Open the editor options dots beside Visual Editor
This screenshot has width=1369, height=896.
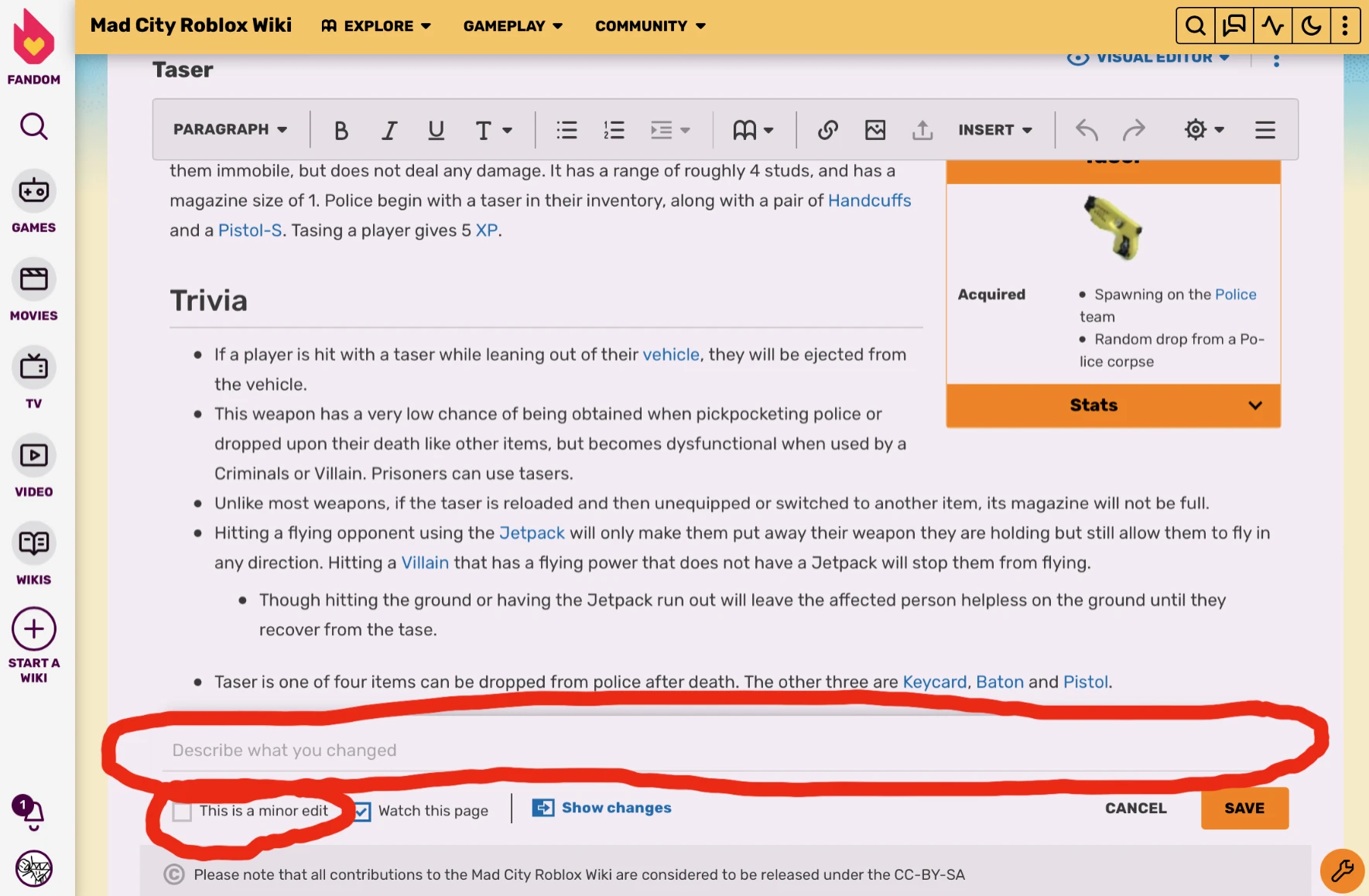pos(1276,60)
